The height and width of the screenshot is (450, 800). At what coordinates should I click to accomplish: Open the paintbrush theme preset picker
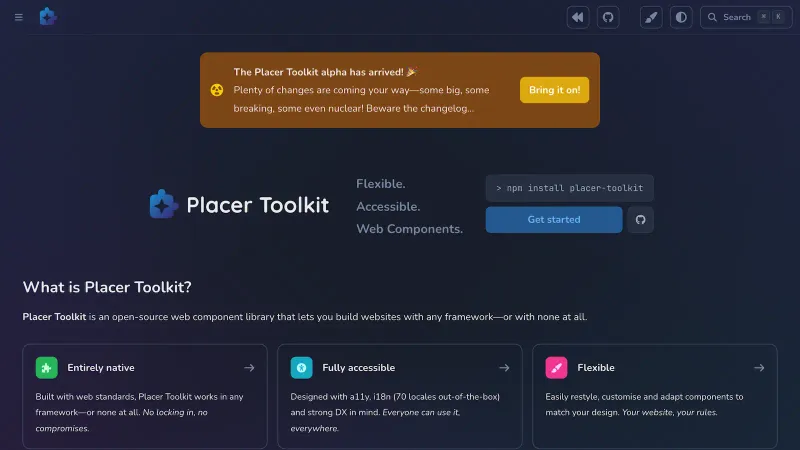651,17
